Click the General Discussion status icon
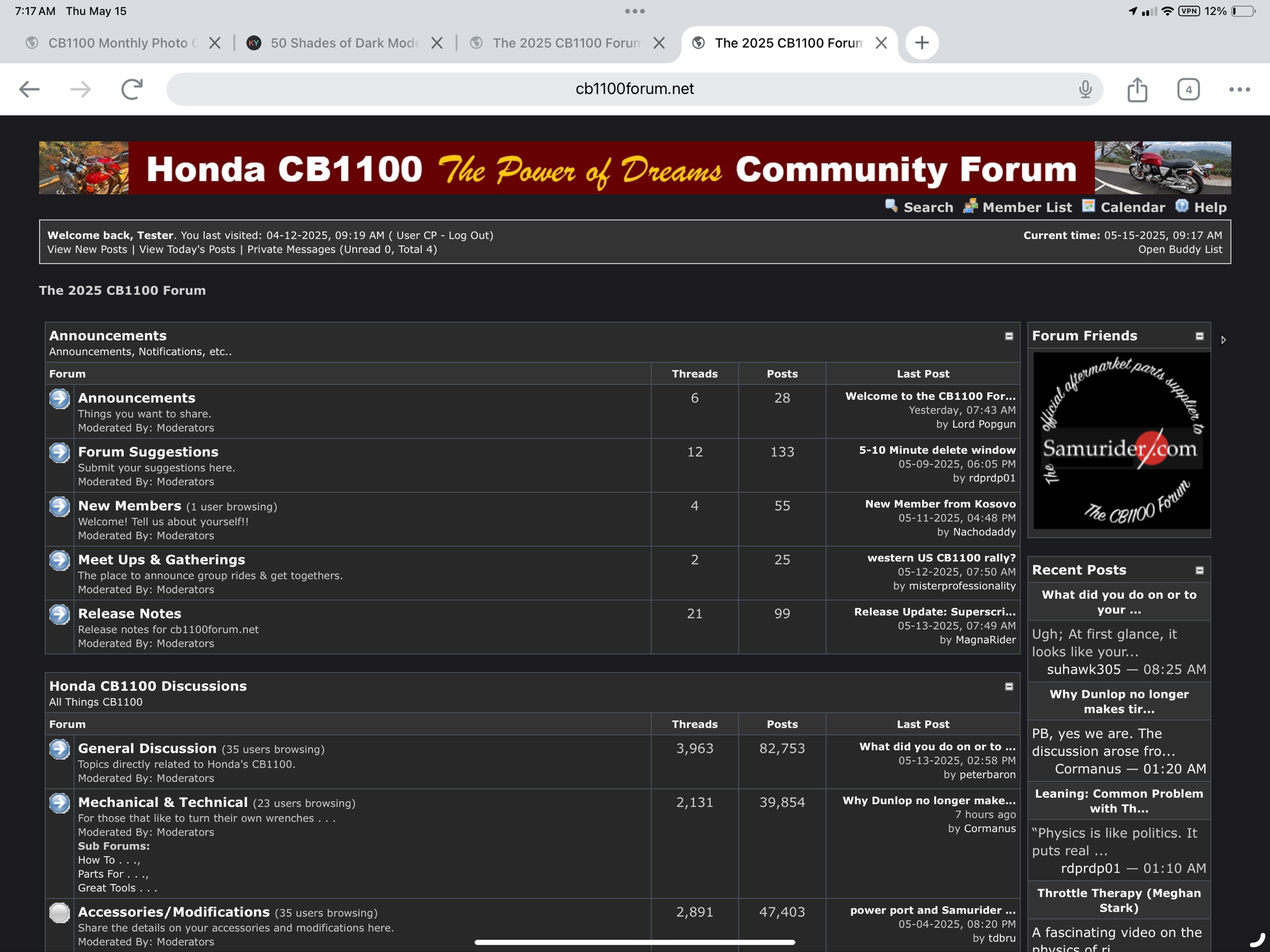This screenshot has width=1270, height=952. [60, 749]
